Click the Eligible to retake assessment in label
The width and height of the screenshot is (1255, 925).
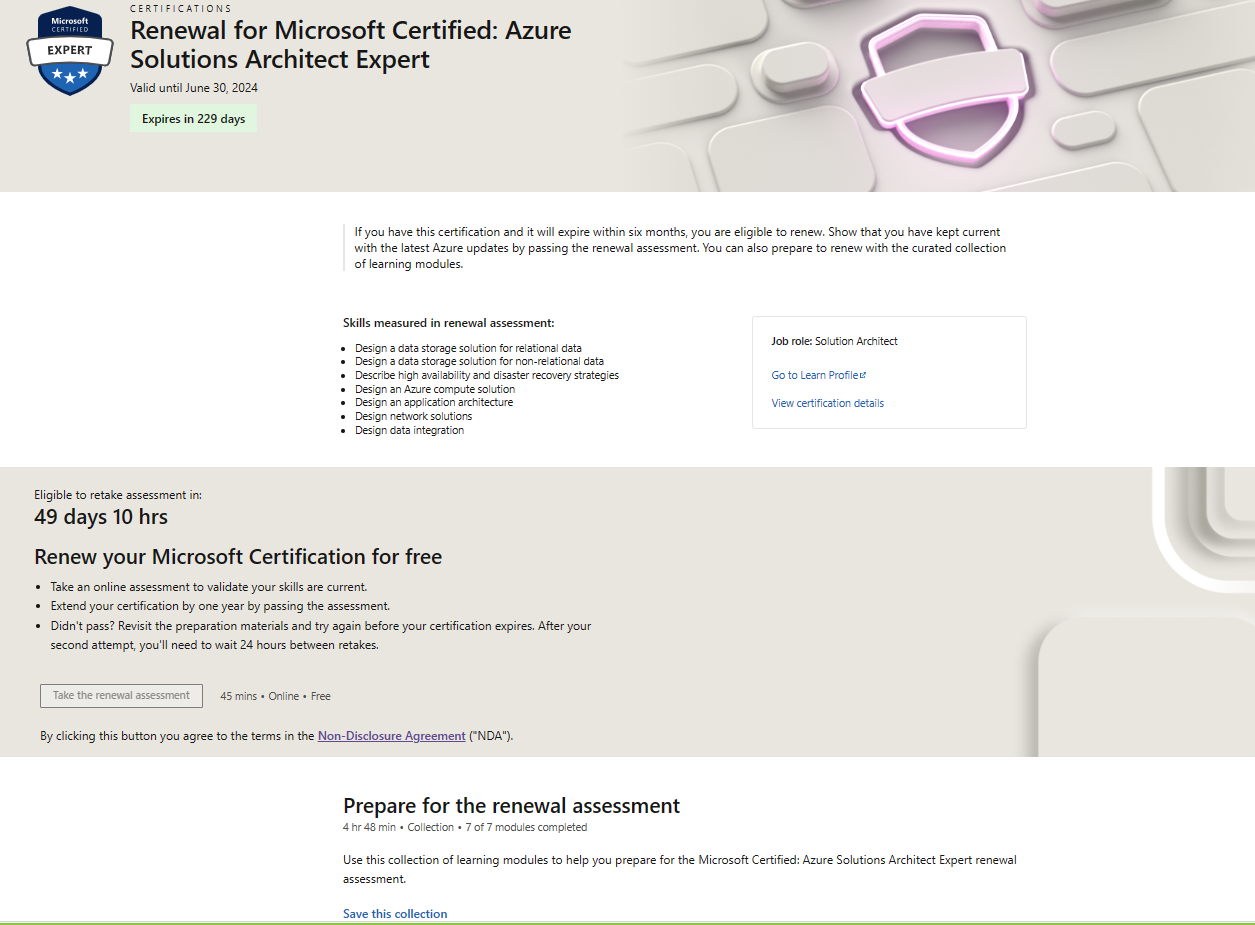pos(118,495)
